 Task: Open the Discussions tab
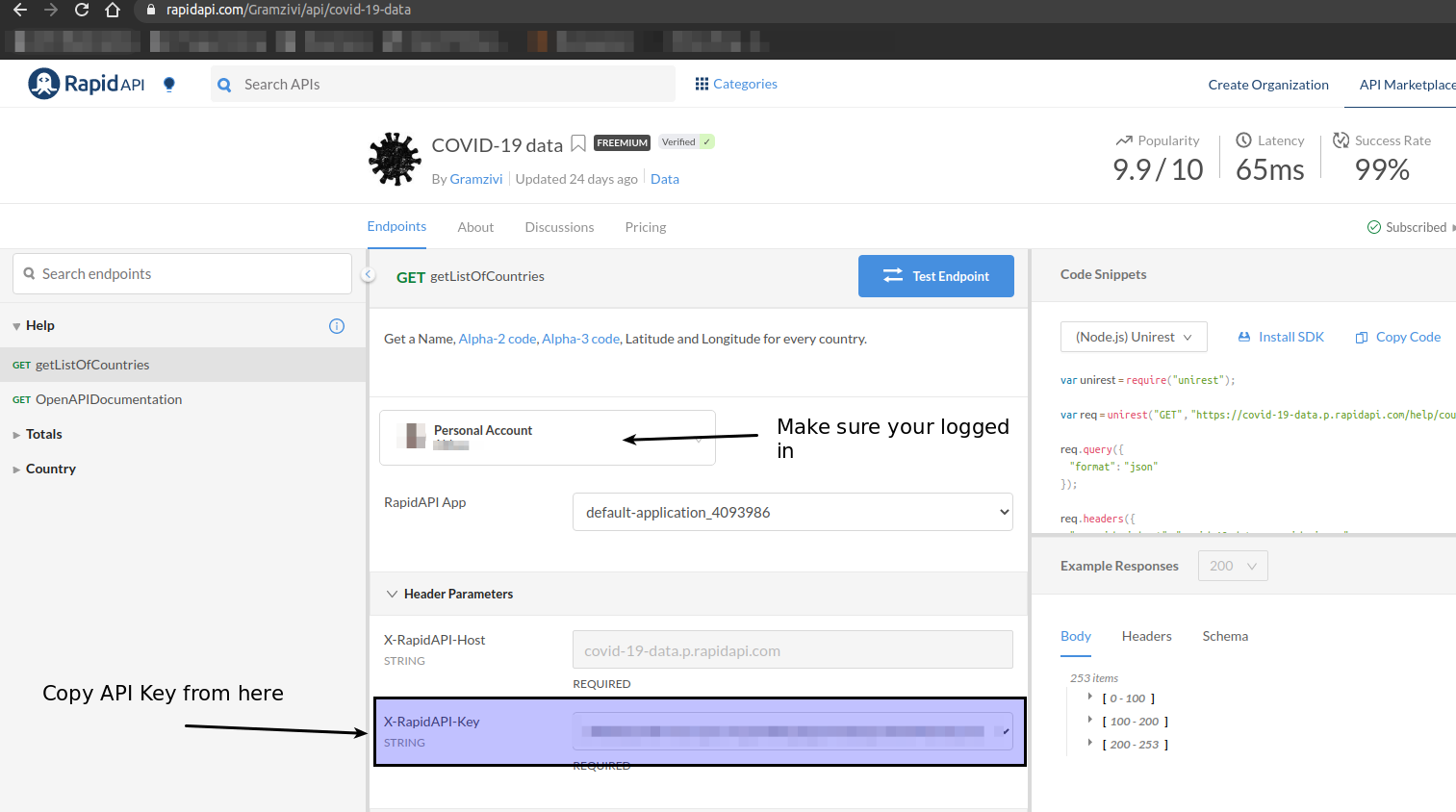click(x=559, y=227)
